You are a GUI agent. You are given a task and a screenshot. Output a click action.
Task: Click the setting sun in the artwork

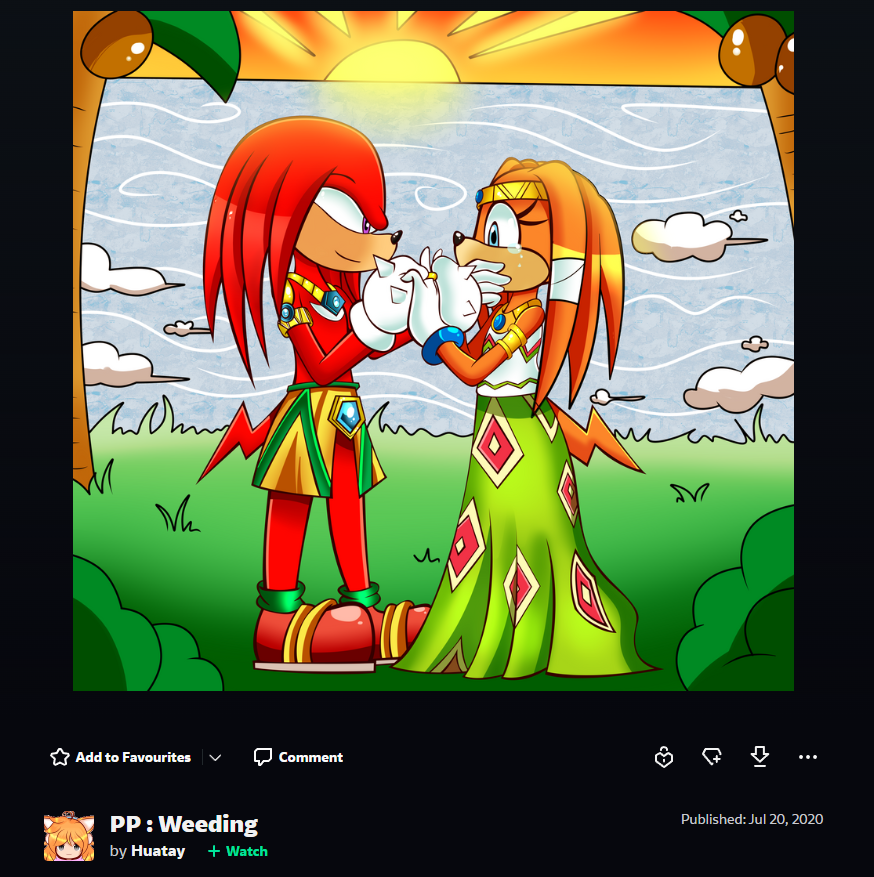[x=393, y=62]
